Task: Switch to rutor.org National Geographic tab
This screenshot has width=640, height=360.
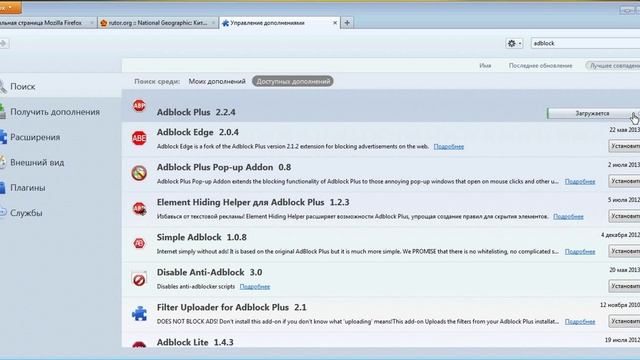Action: [x=158, y=23]
